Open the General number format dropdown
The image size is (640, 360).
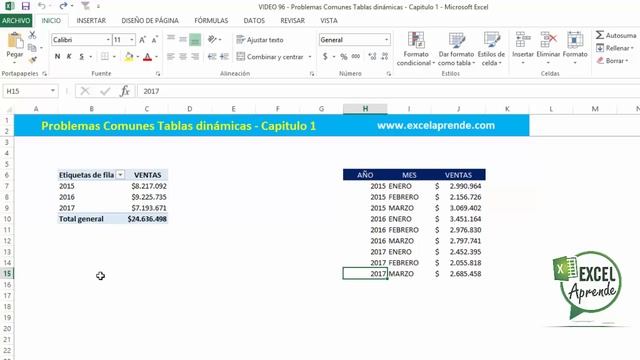pos(386,40)
